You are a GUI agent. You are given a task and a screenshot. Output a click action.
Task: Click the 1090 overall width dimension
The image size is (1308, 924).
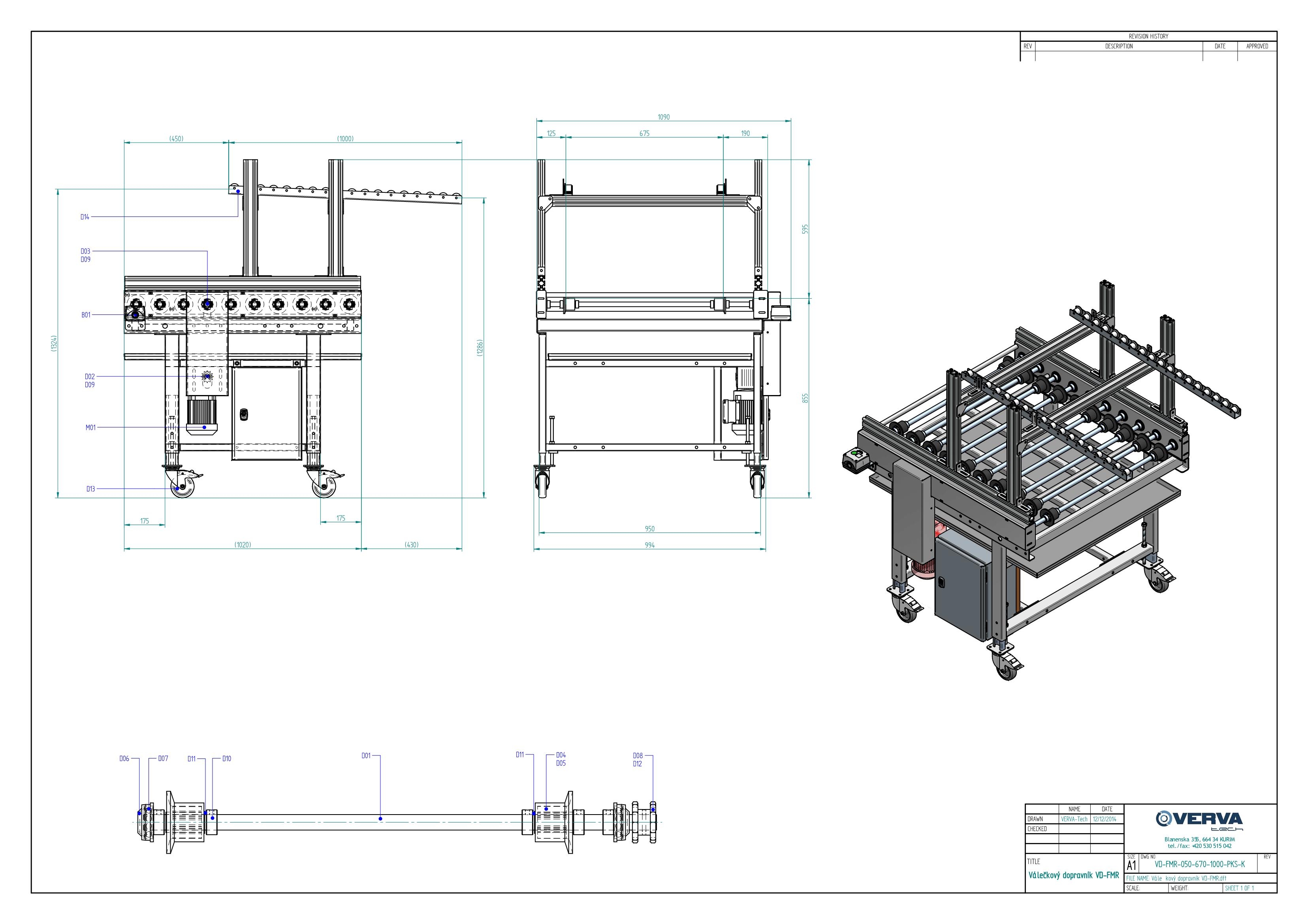(x=664, y=117)
